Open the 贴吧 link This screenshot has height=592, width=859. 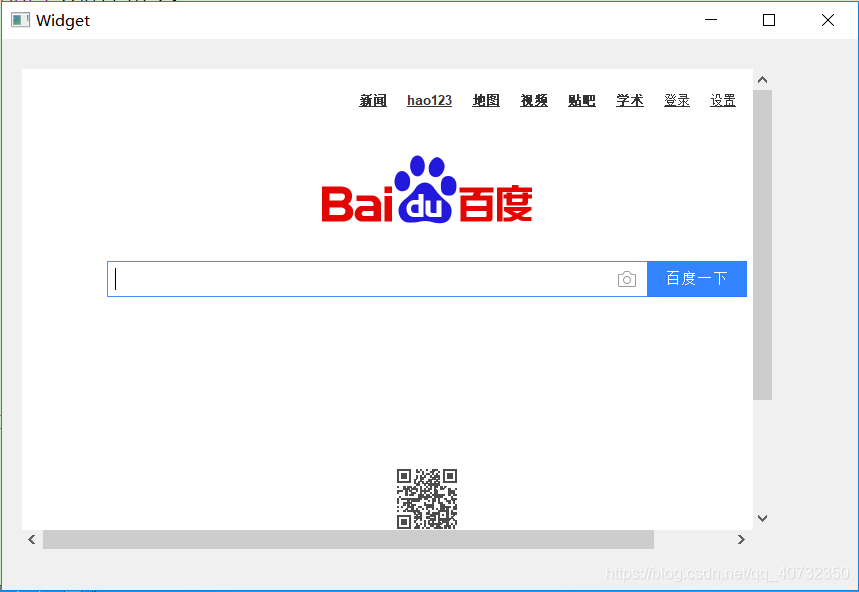582,101
